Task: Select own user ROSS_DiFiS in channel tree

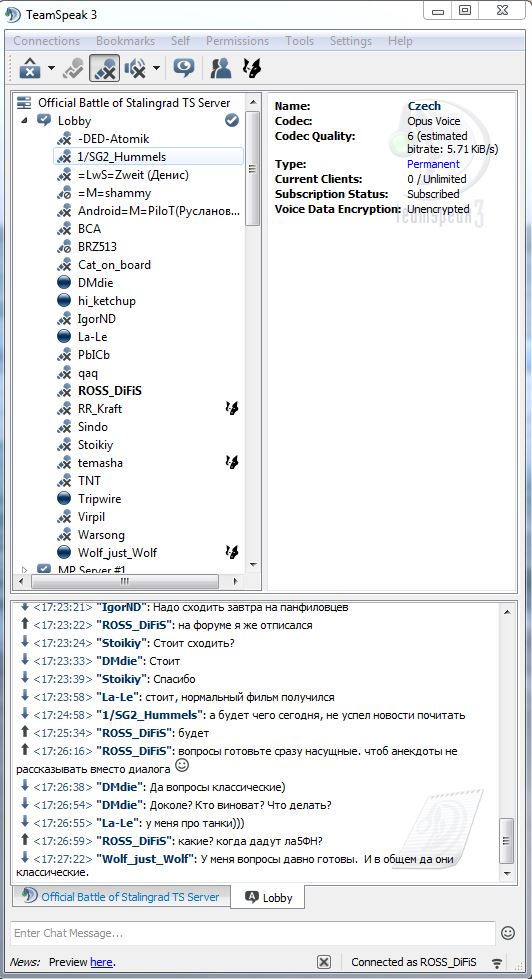Action: coord(109,391)
